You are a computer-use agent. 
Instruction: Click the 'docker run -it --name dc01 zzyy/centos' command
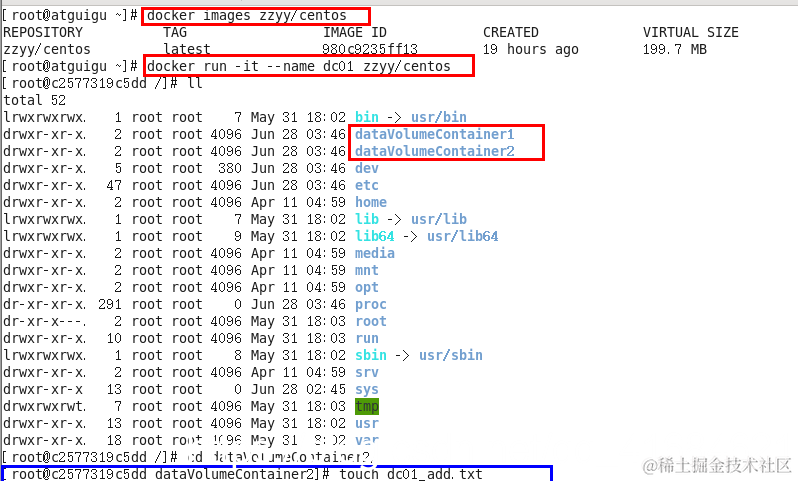[299, 67]
